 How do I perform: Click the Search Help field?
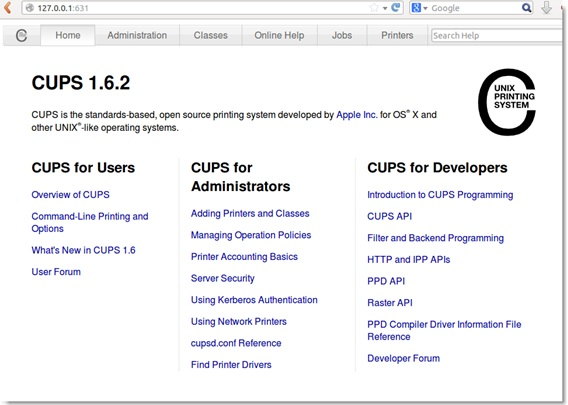496,36
